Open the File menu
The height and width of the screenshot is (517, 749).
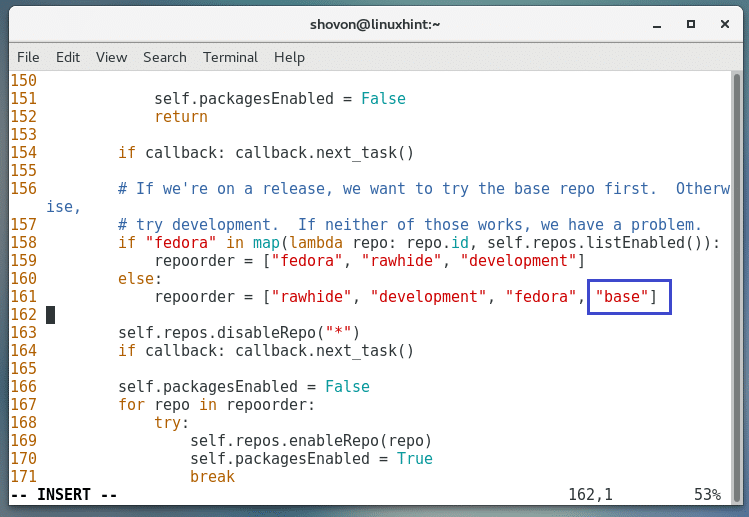click(28, 57)
